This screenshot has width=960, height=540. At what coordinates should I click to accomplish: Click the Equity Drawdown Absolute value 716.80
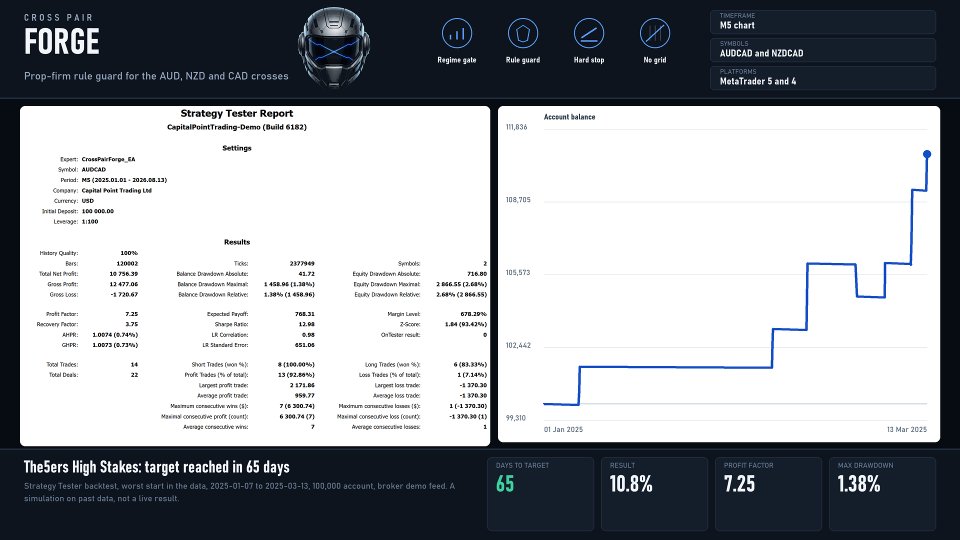[477, 274]
